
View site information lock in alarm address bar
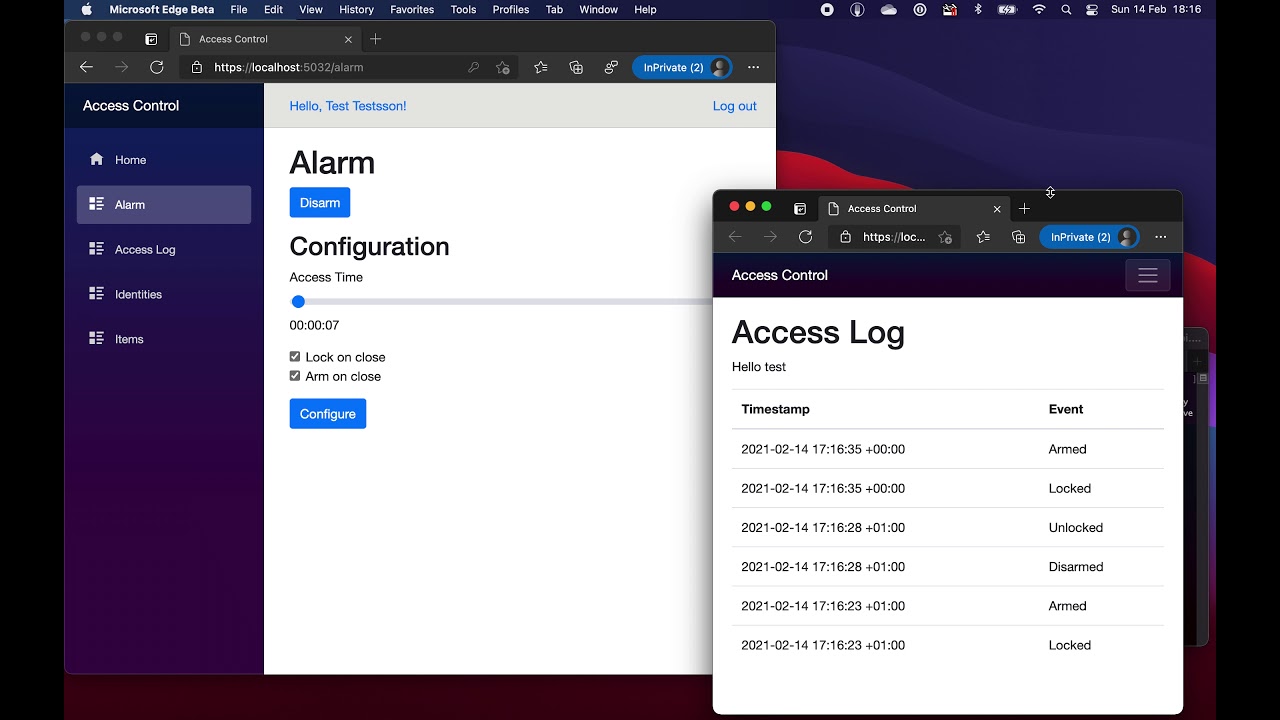coord(196,67)
